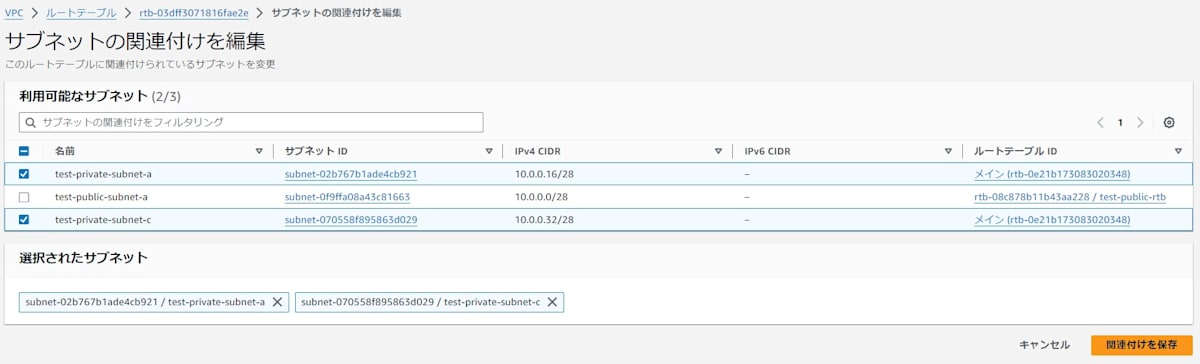Toggle the select-all subnets header checkbox
This screenshot has width=1200, height=364.
coord(24,151)
